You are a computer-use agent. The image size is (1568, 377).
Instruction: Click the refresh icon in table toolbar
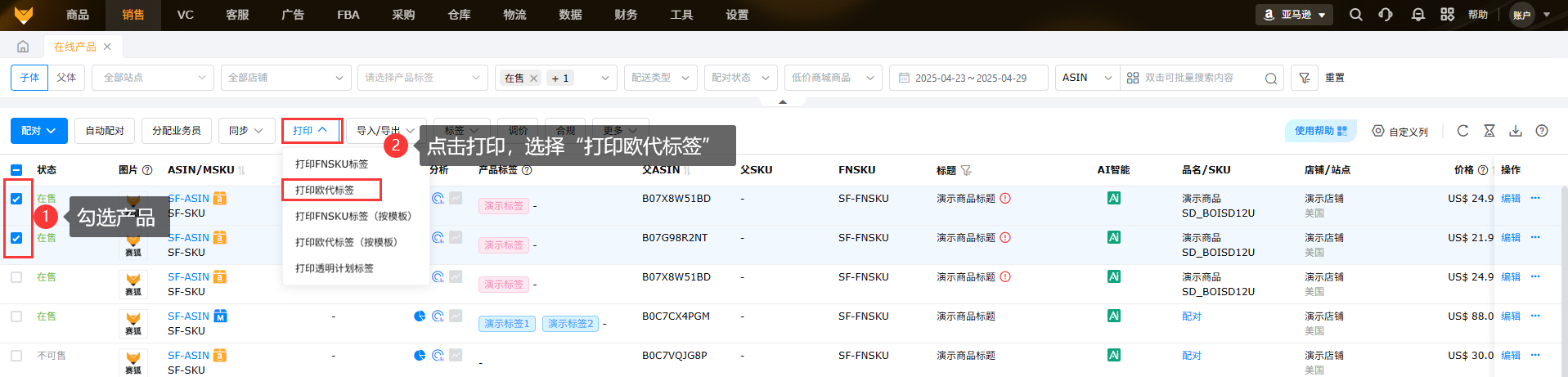(1463, 131)
